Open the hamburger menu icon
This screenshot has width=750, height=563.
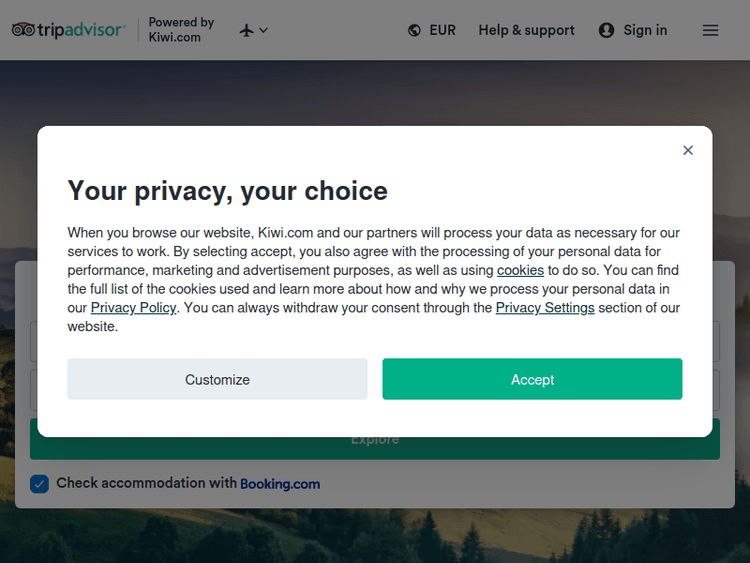(x=710, y=30)
